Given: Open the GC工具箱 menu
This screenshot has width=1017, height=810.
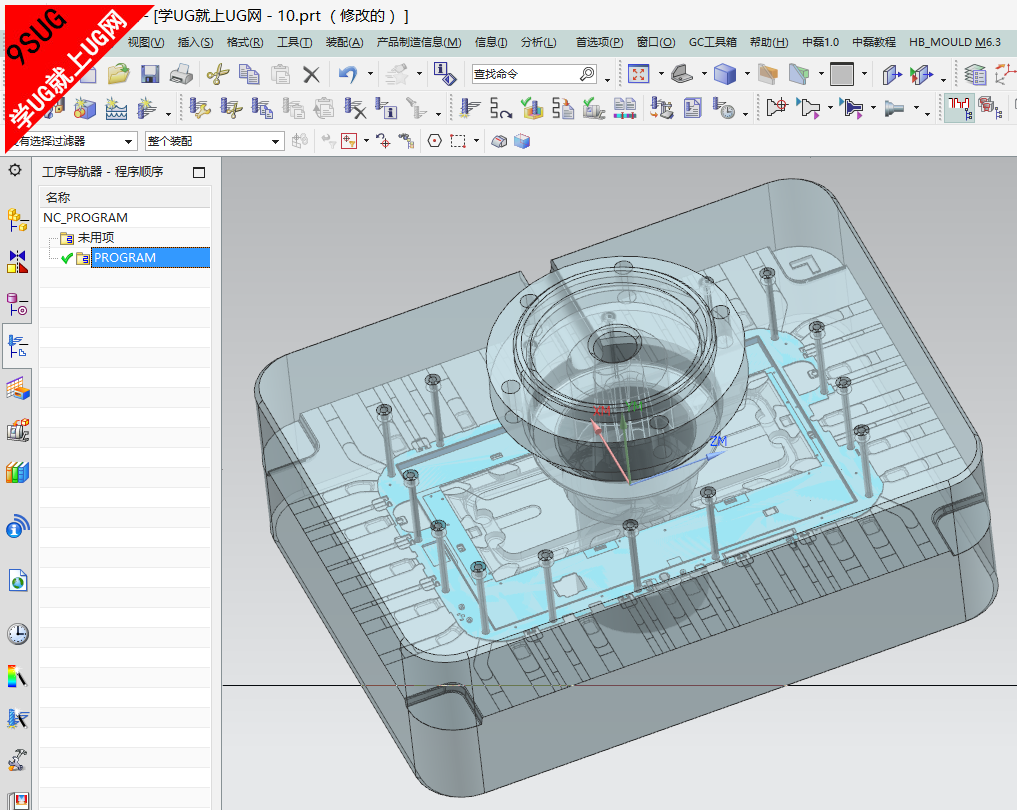Looking at the screenshot, I should click(x=712, y=42).
